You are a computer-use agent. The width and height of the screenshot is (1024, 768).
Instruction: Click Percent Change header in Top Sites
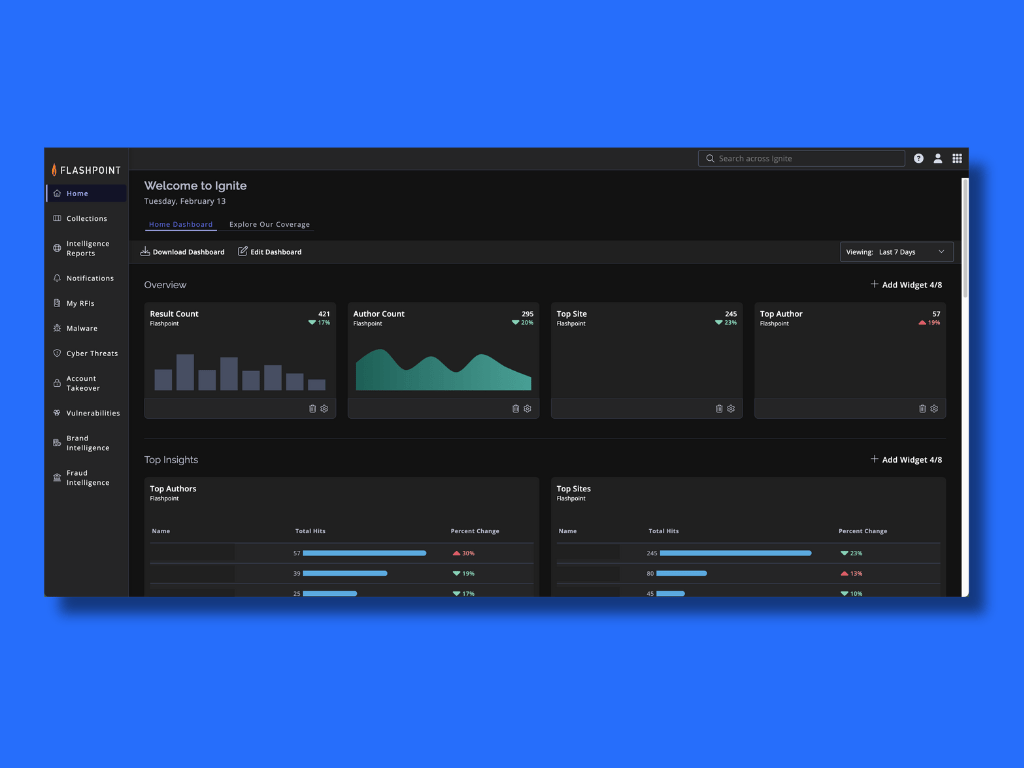point(863,531)
